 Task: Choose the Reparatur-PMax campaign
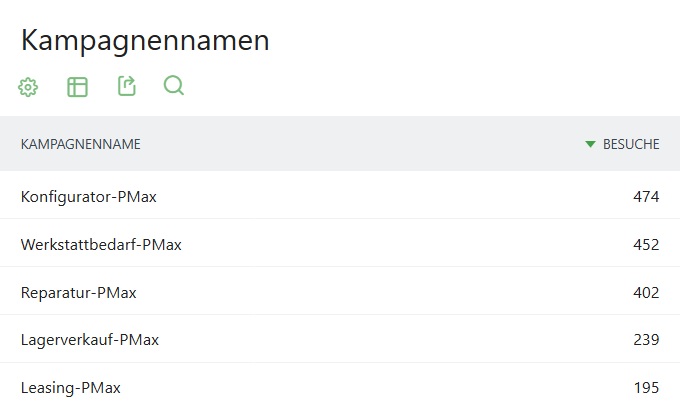(79, 293)
